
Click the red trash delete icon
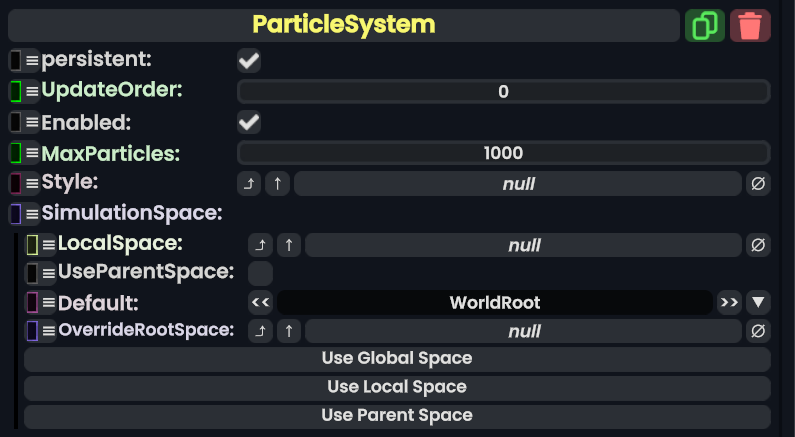tap(750, 25)
